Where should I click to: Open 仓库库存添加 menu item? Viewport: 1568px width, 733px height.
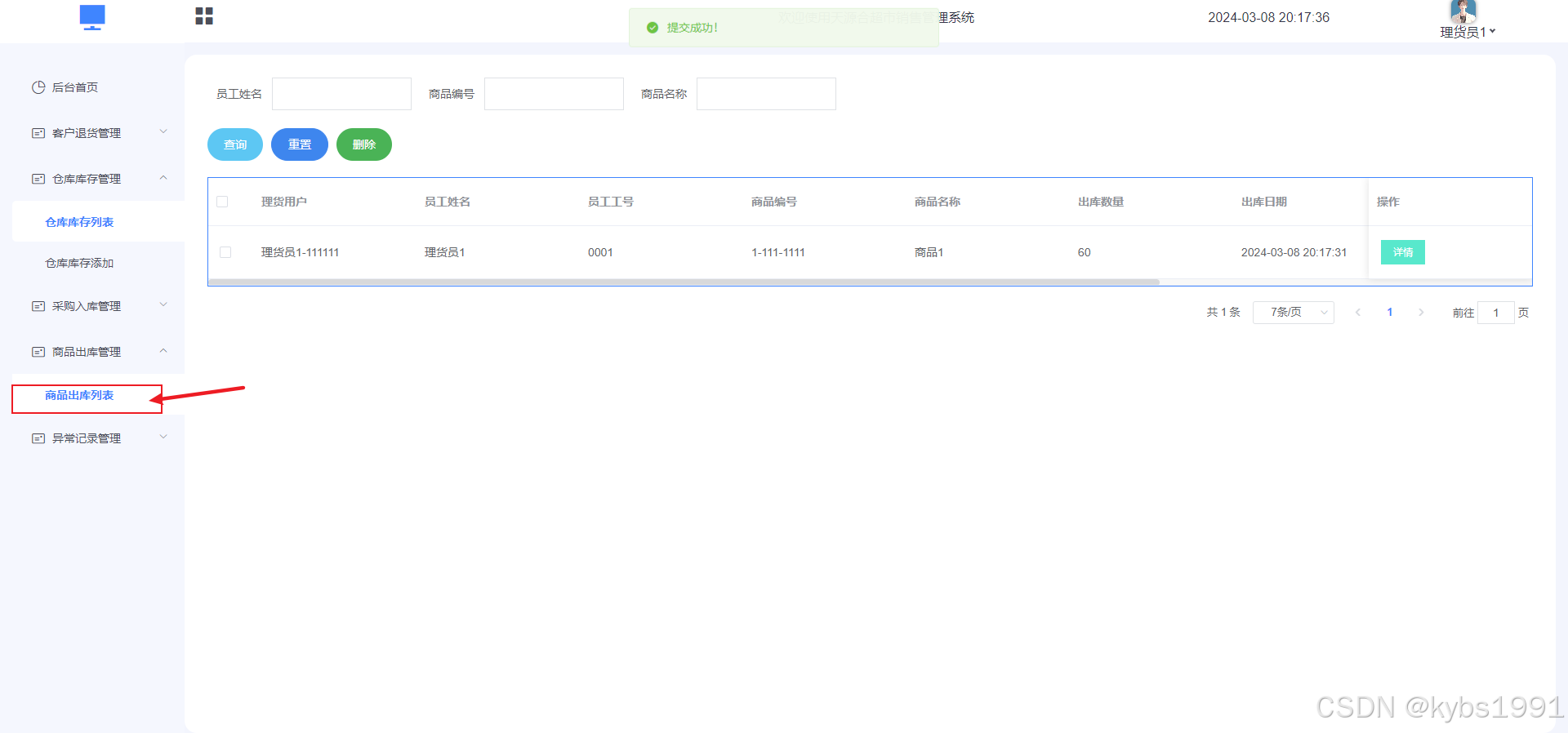79,263
